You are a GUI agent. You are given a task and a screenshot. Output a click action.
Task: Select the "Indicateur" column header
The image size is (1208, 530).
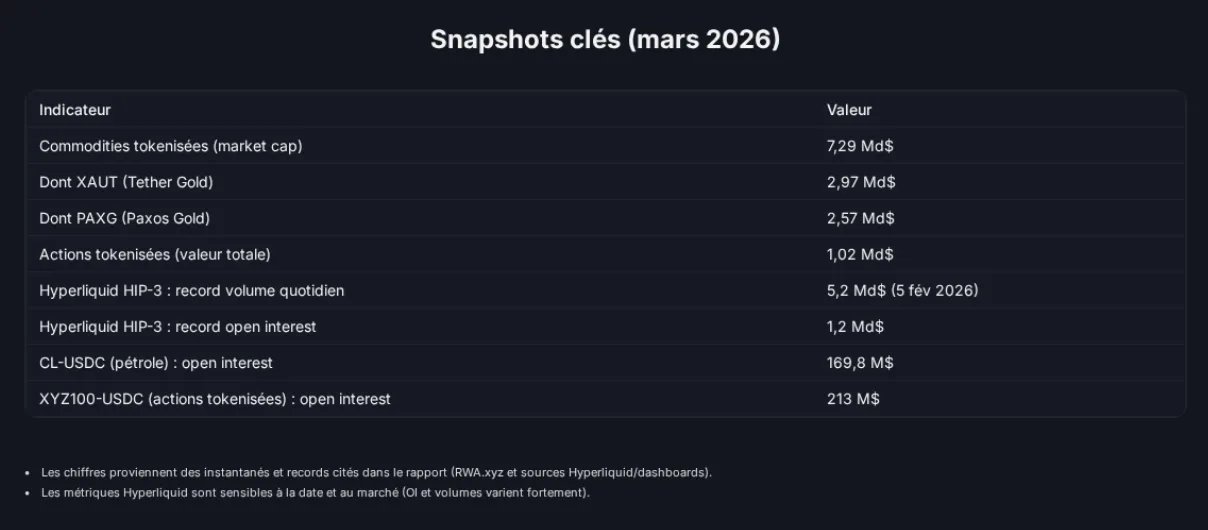click(75, 110)
